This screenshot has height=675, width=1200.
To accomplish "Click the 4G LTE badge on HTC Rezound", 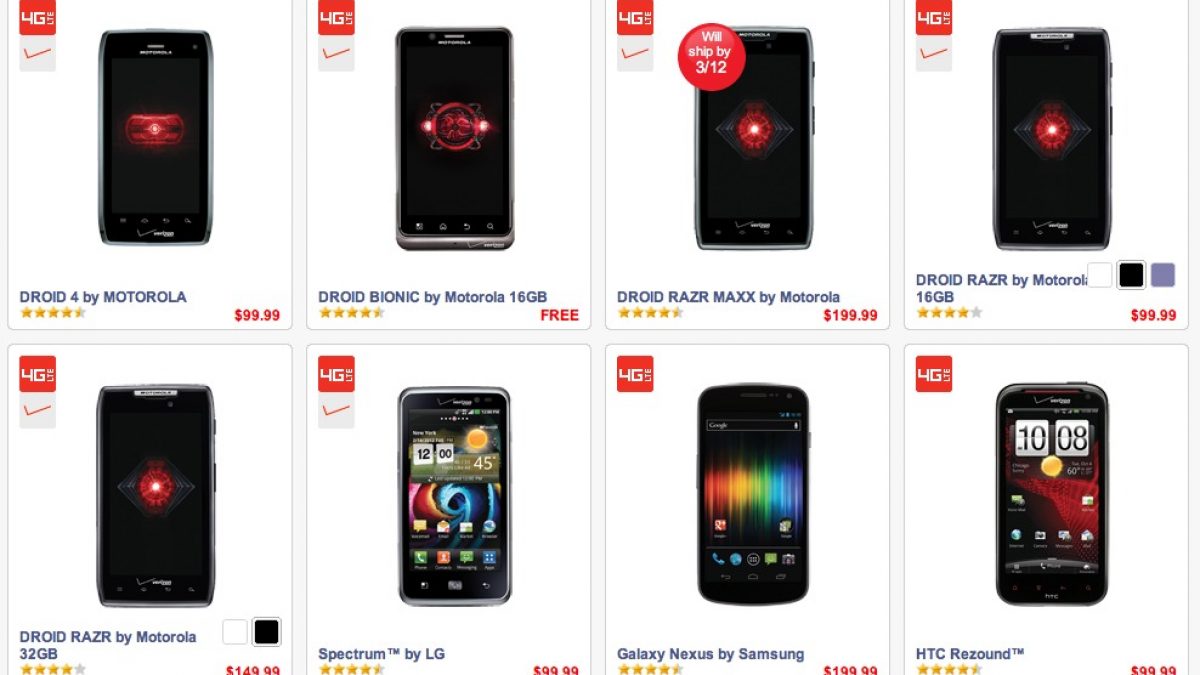I will click(934, 374).
